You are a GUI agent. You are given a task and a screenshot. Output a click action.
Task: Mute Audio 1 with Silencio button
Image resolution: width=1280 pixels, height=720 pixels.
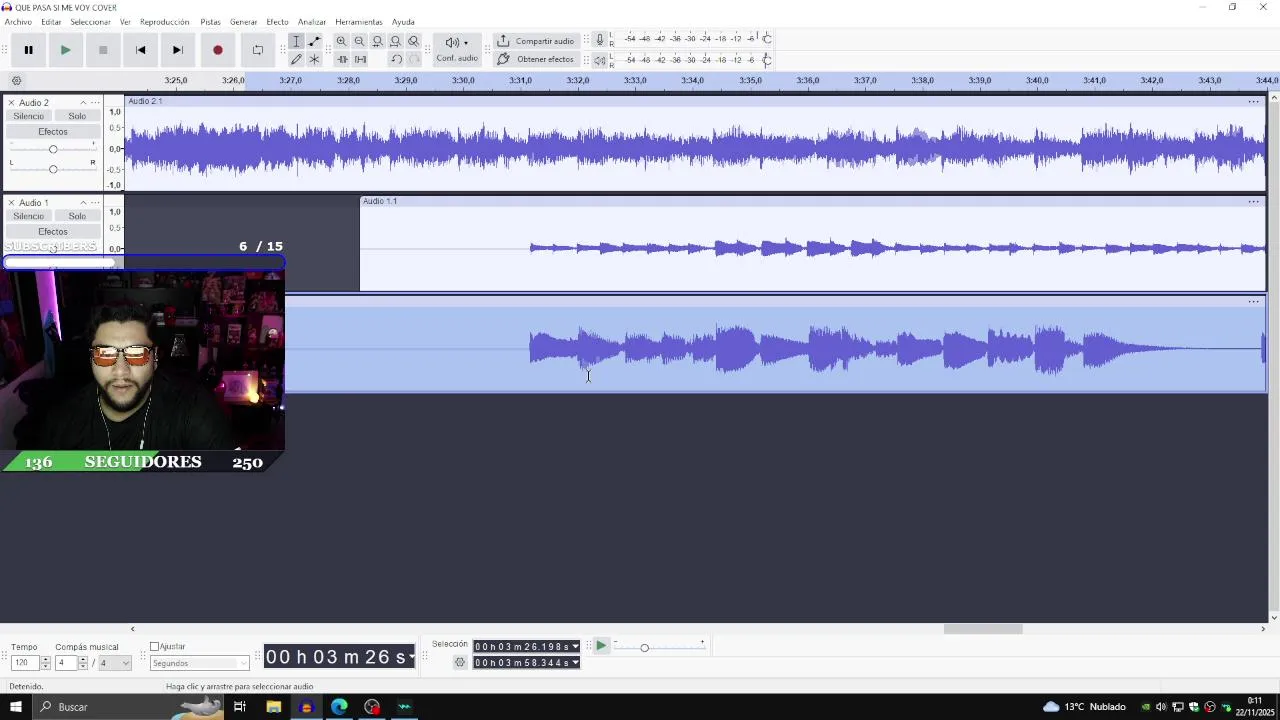coord(29,216)
